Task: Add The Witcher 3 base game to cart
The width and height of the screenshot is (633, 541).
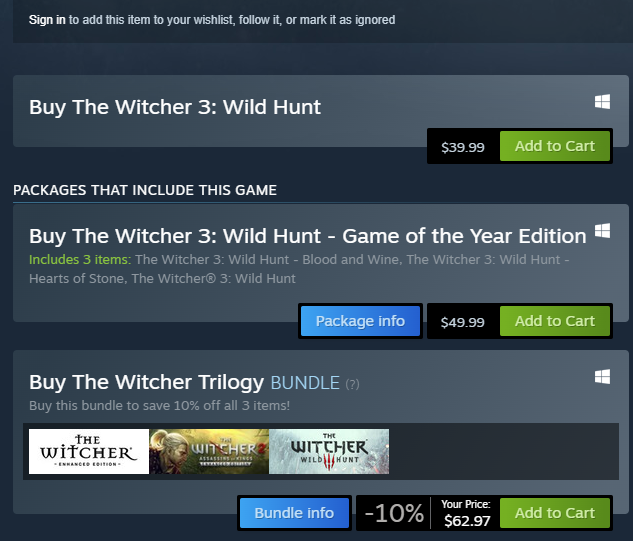Action: 555,146
